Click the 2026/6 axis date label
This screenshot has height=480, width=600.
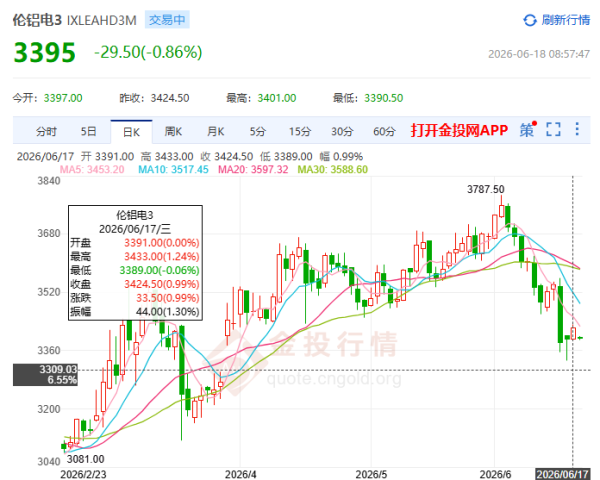coord(495,475)
